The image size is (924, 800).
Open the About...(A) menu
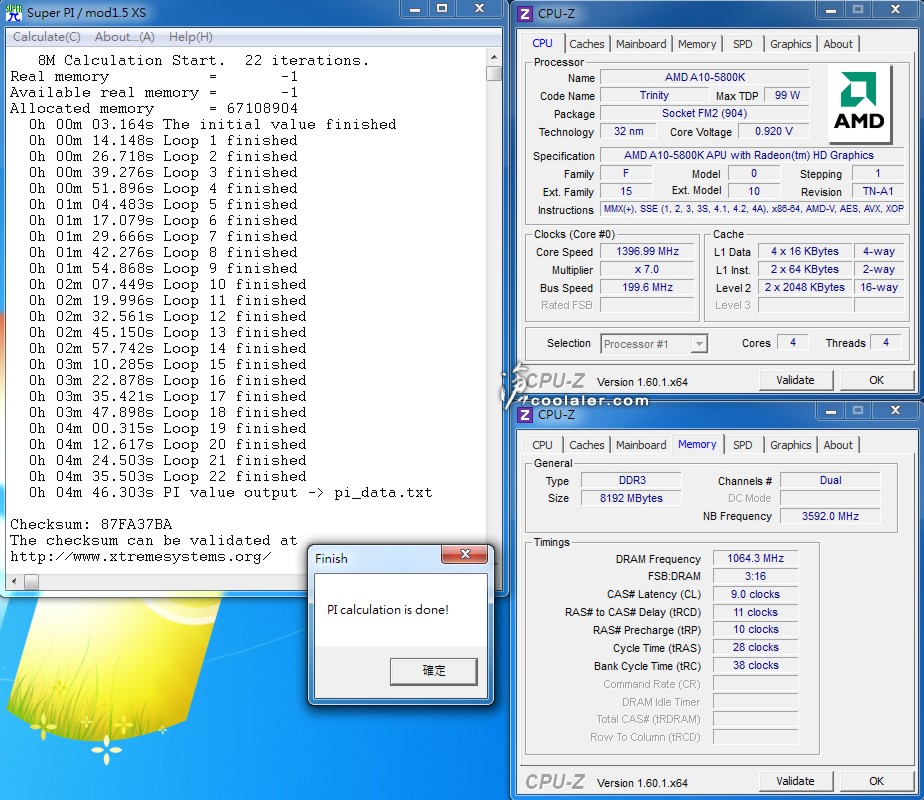click(125, 37)
